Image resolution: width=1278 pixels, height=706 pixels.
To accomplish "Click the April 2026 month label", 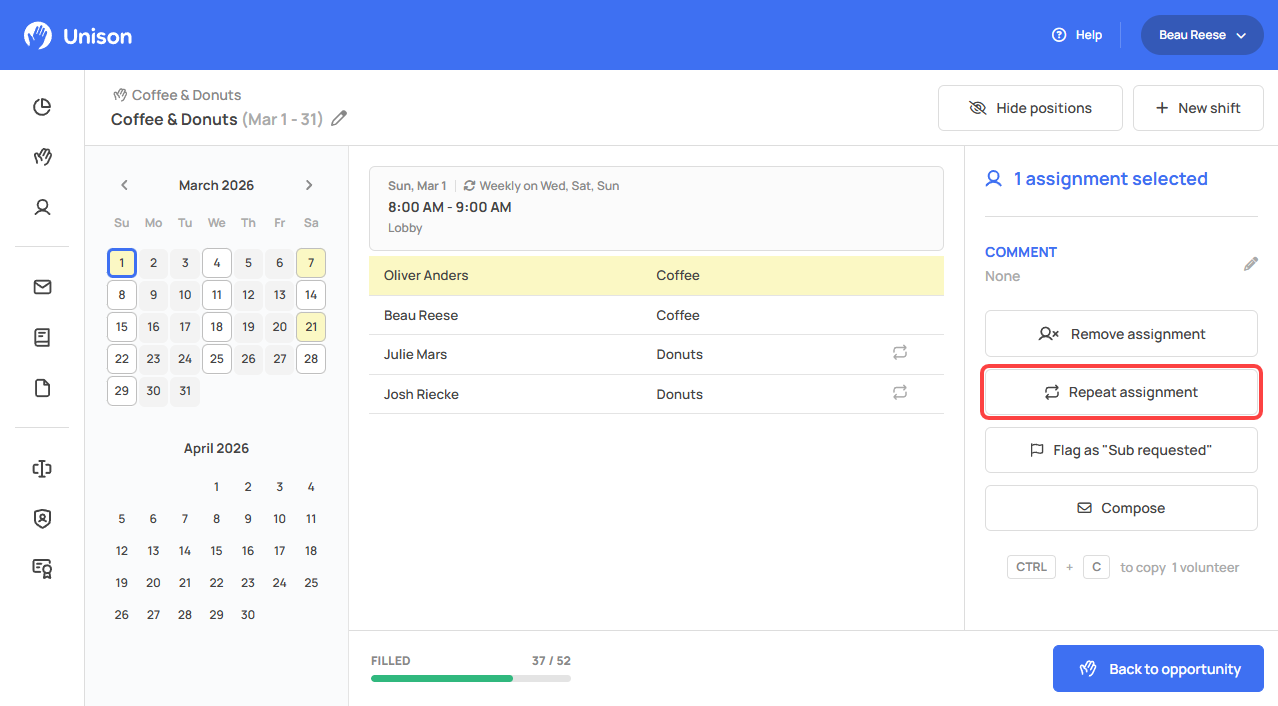I will [216, 448].
